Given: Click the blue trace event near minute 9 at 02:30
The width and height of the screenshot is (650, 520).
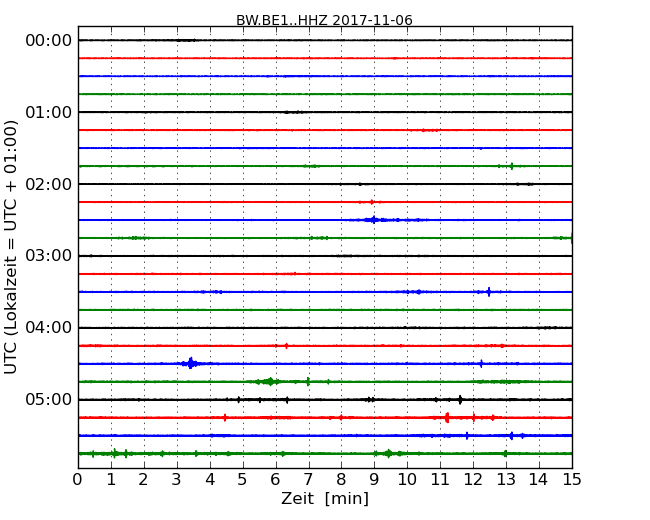Looking at the screenshot, I should (x=374, y=220).
